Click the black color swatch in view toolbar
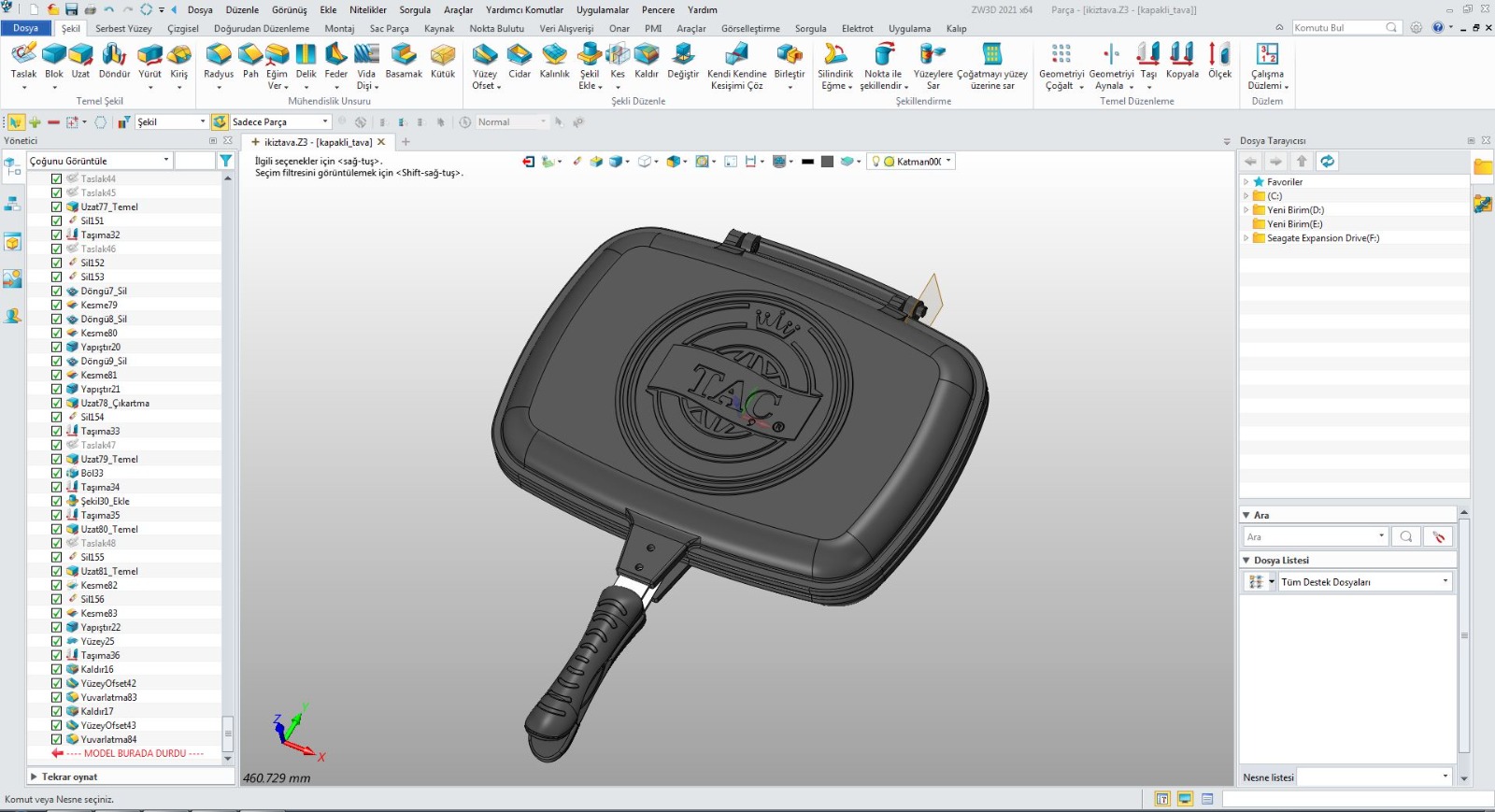The height and width of the screenshot is (812, 1495). [x=808, y=162]
